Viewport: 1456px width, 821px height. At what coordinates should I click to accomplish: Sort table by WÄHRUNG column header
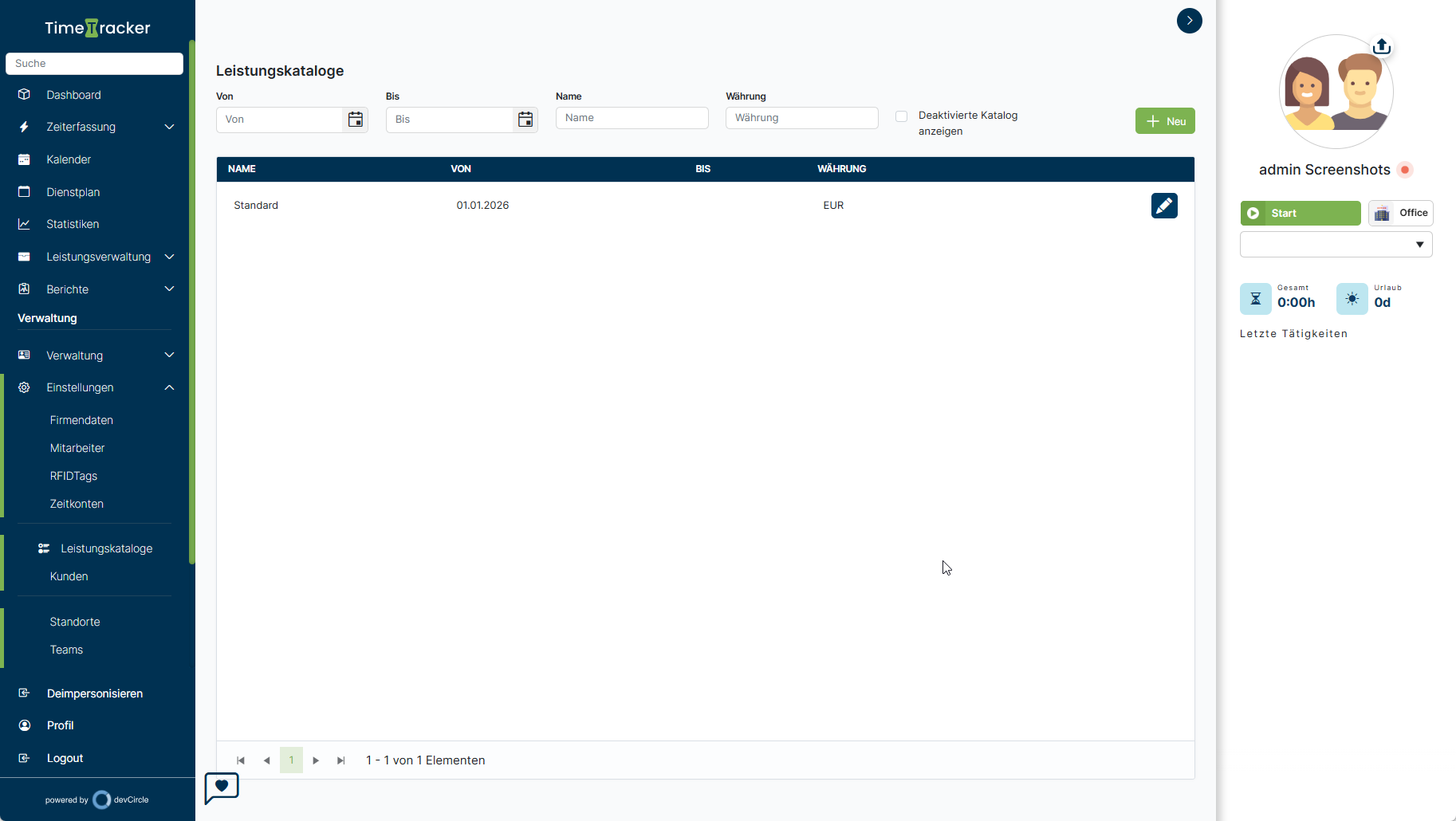pos(842,169)
